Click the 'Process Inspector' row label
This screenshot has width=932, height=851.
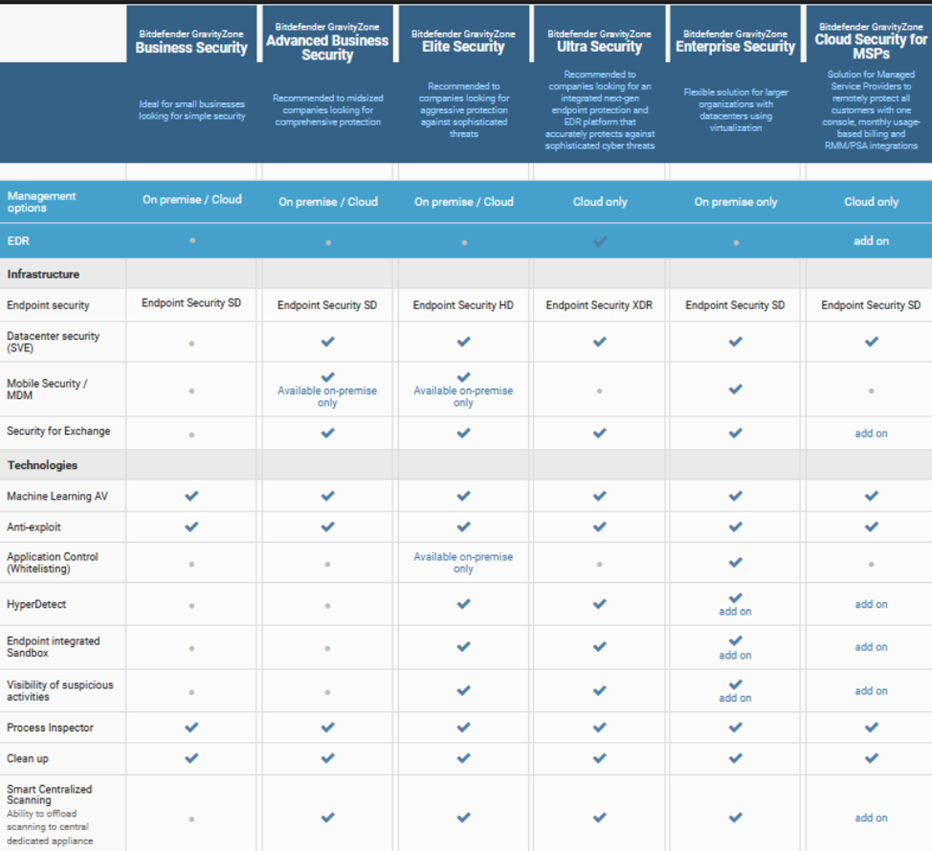(50, 727)
